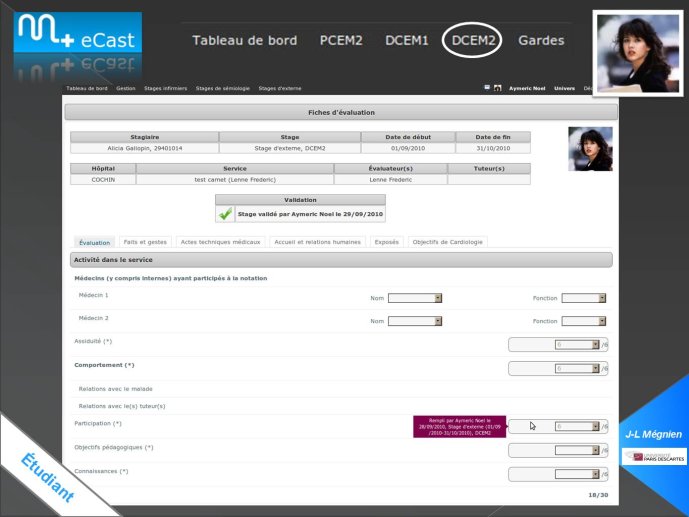Viewport: 689px width, 517px height.
Task: Open the large student portrait photo
Action: tap(638, 53)
